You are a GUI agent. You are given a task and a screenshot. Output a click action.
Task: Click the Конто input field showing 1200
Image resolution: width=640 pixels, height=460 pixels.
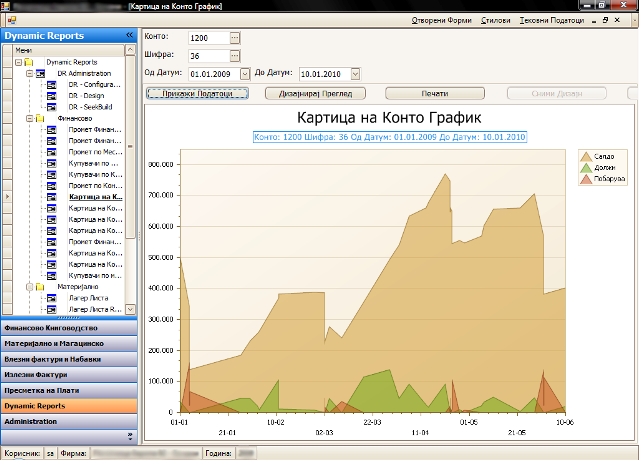[x=209, y=38]
